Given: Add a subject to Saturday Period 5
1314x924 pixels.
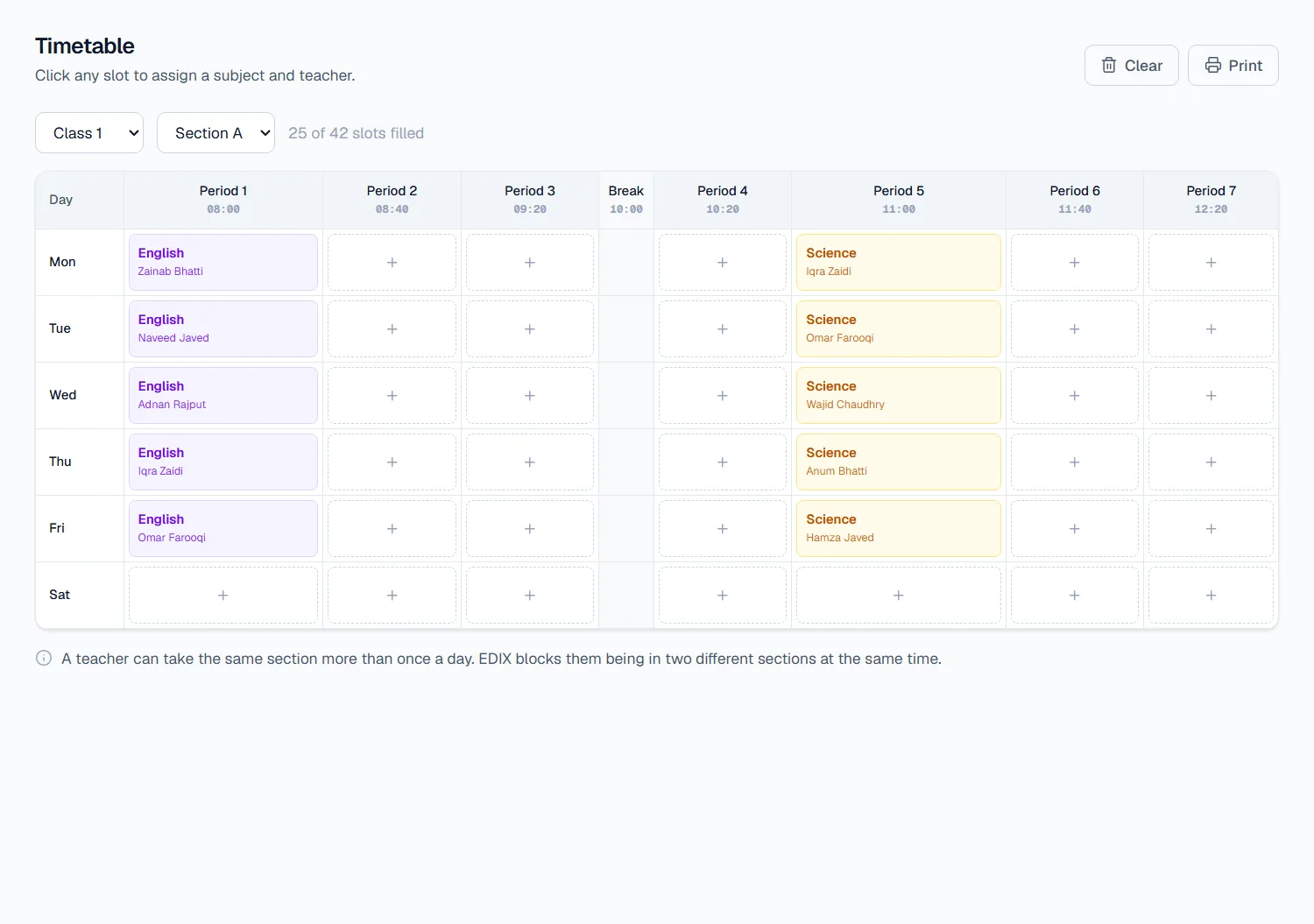Looking at the screenshot, I should click(899, 595).
